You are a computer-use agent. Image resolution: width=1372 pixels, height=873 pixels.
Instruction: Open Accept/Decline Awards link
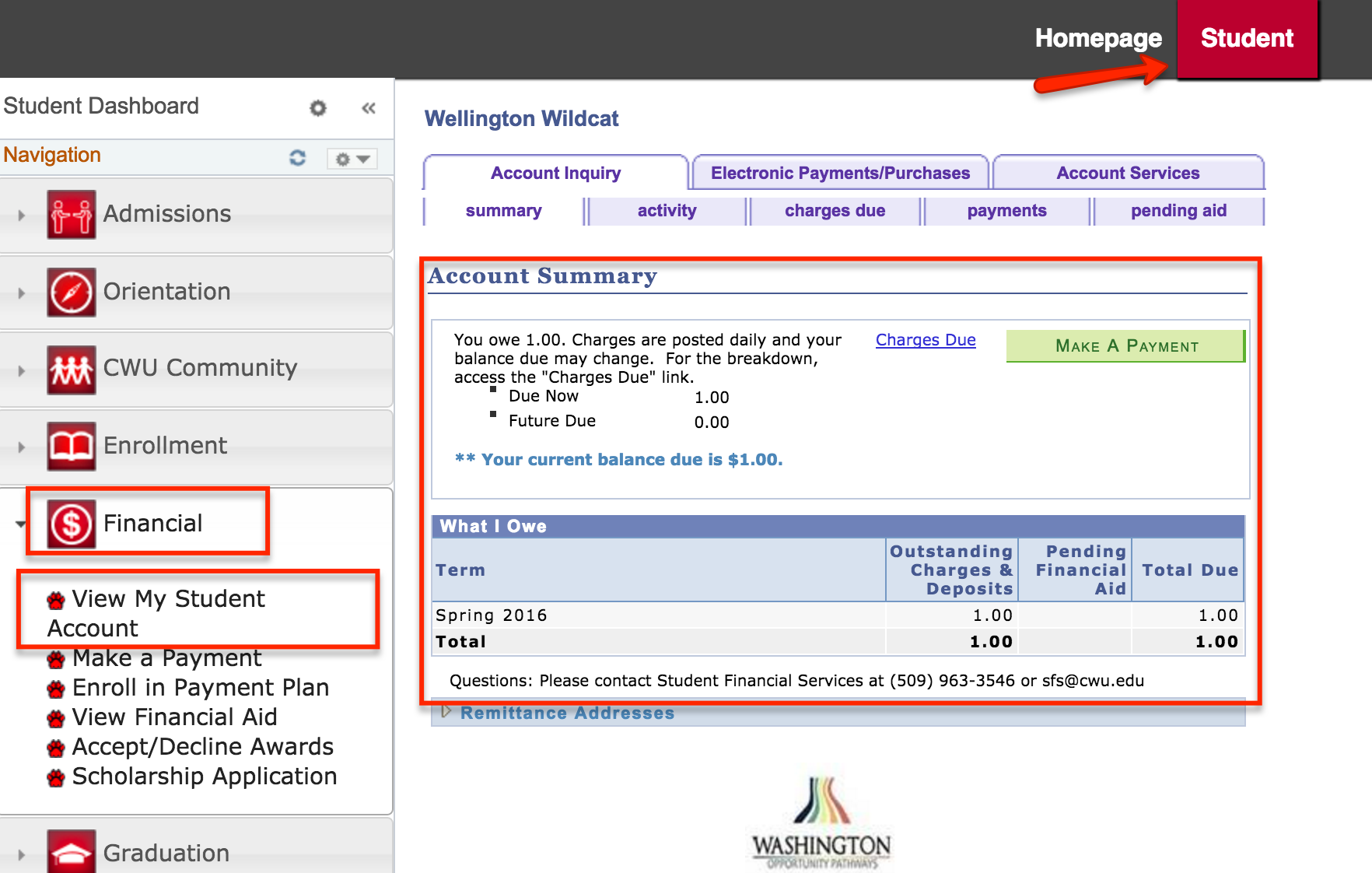(202, 747)
